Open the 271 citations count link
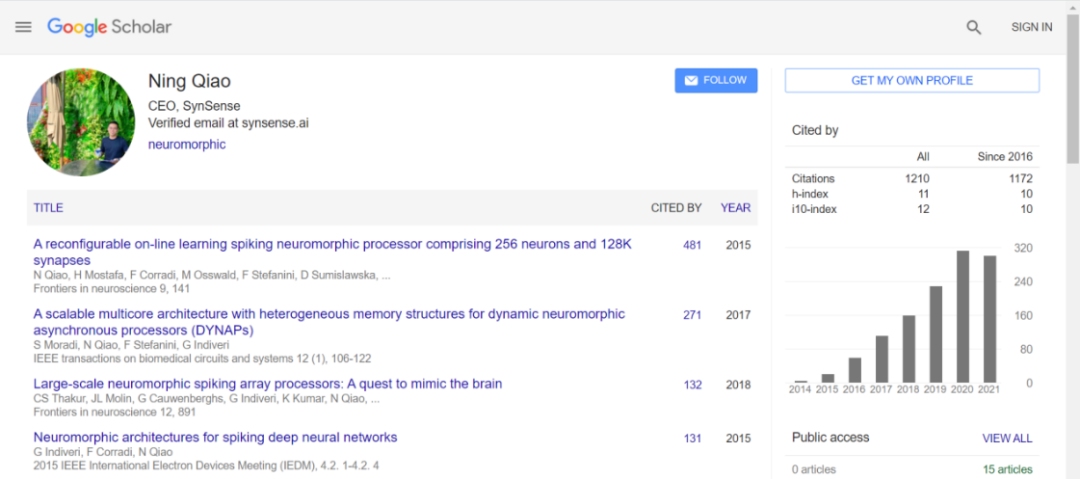The height and width of the screenshot is (479, 1080). [x=692, y=315]
